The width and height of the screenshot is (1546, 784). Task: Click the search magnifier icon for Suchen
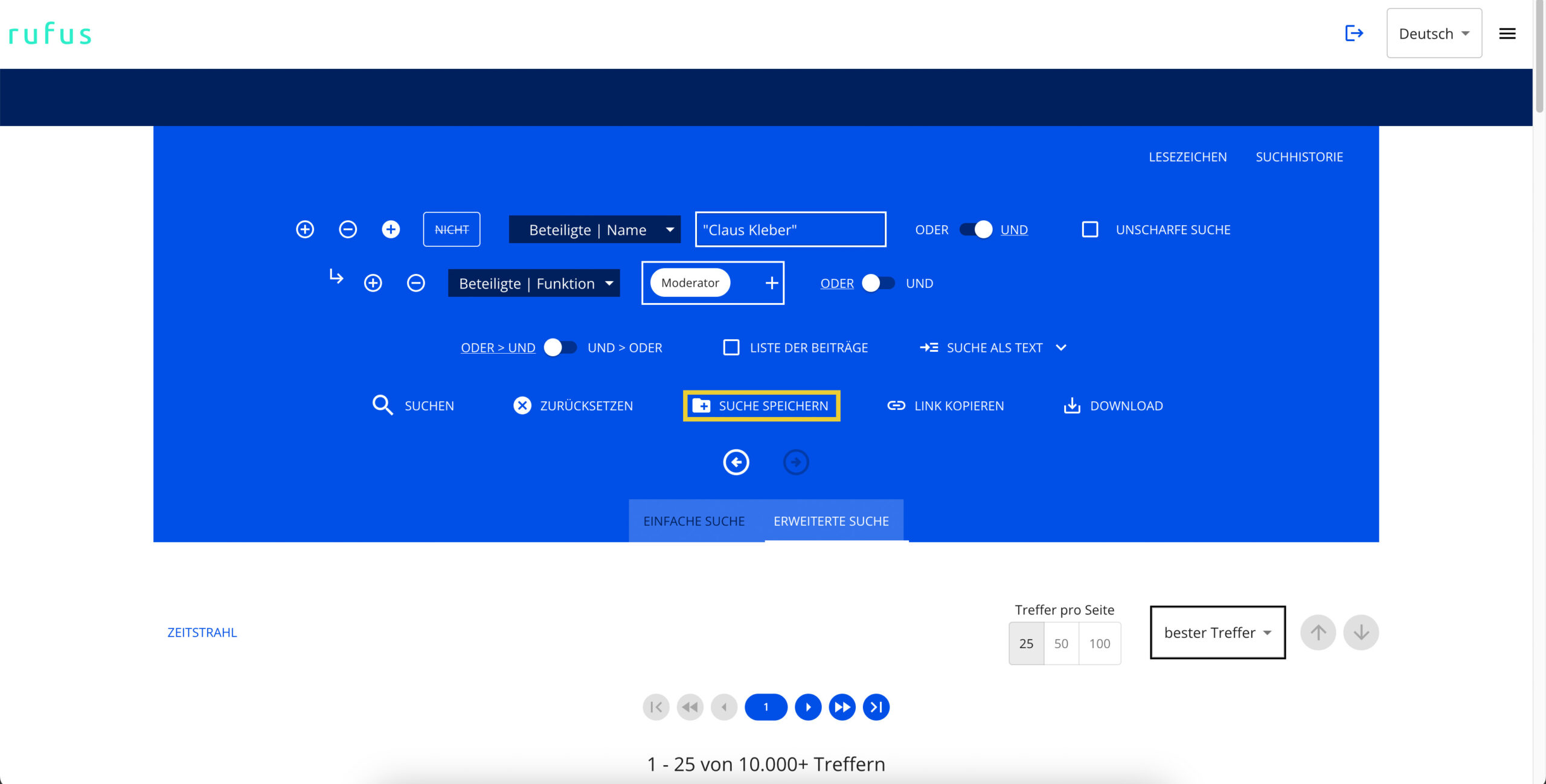pyautogui.click(x=382, y=406)
